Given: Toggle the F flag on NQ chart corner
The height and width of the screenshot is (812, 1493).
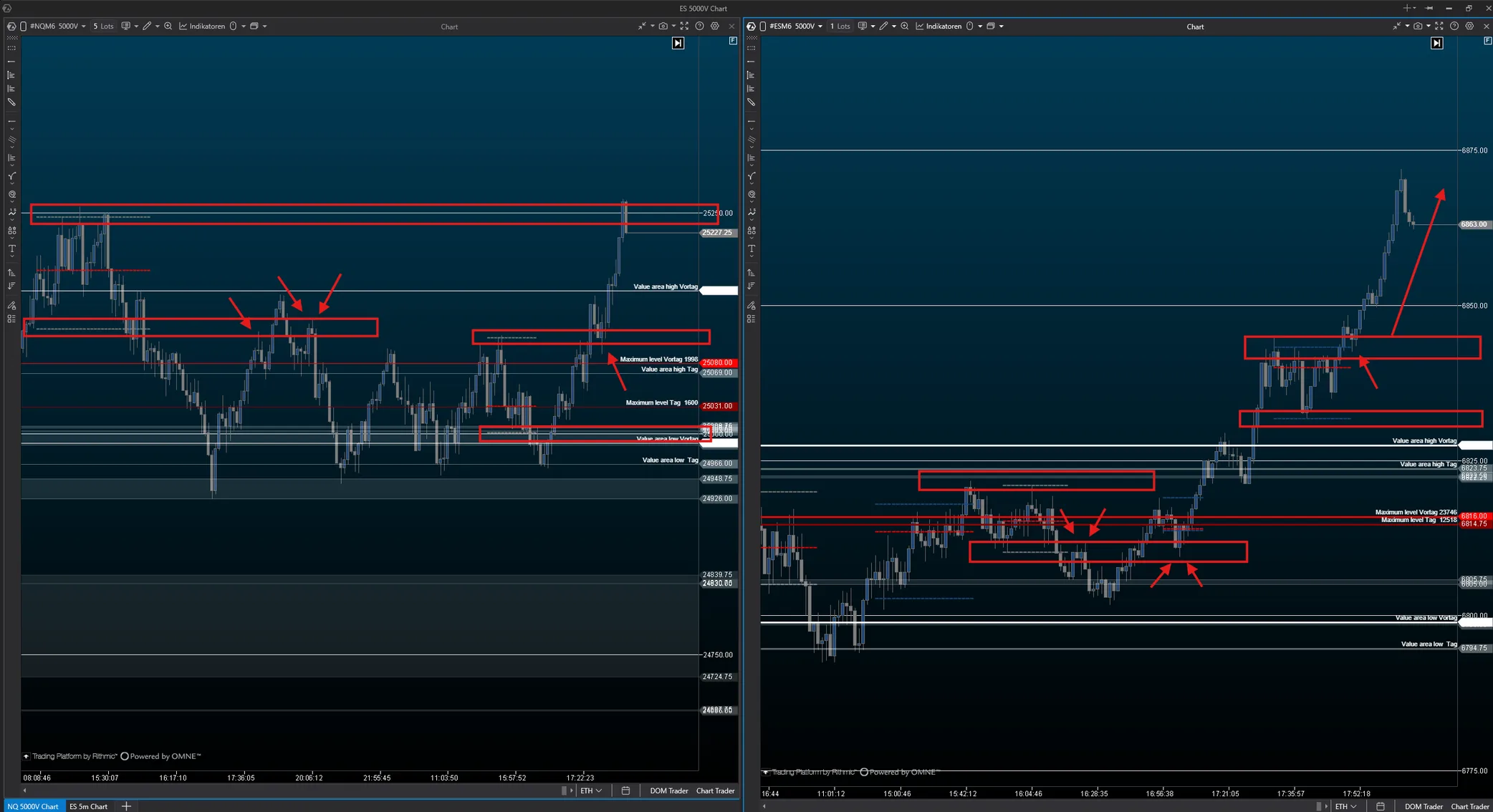Looking at the screenshot, I should [x=733, y=41].
